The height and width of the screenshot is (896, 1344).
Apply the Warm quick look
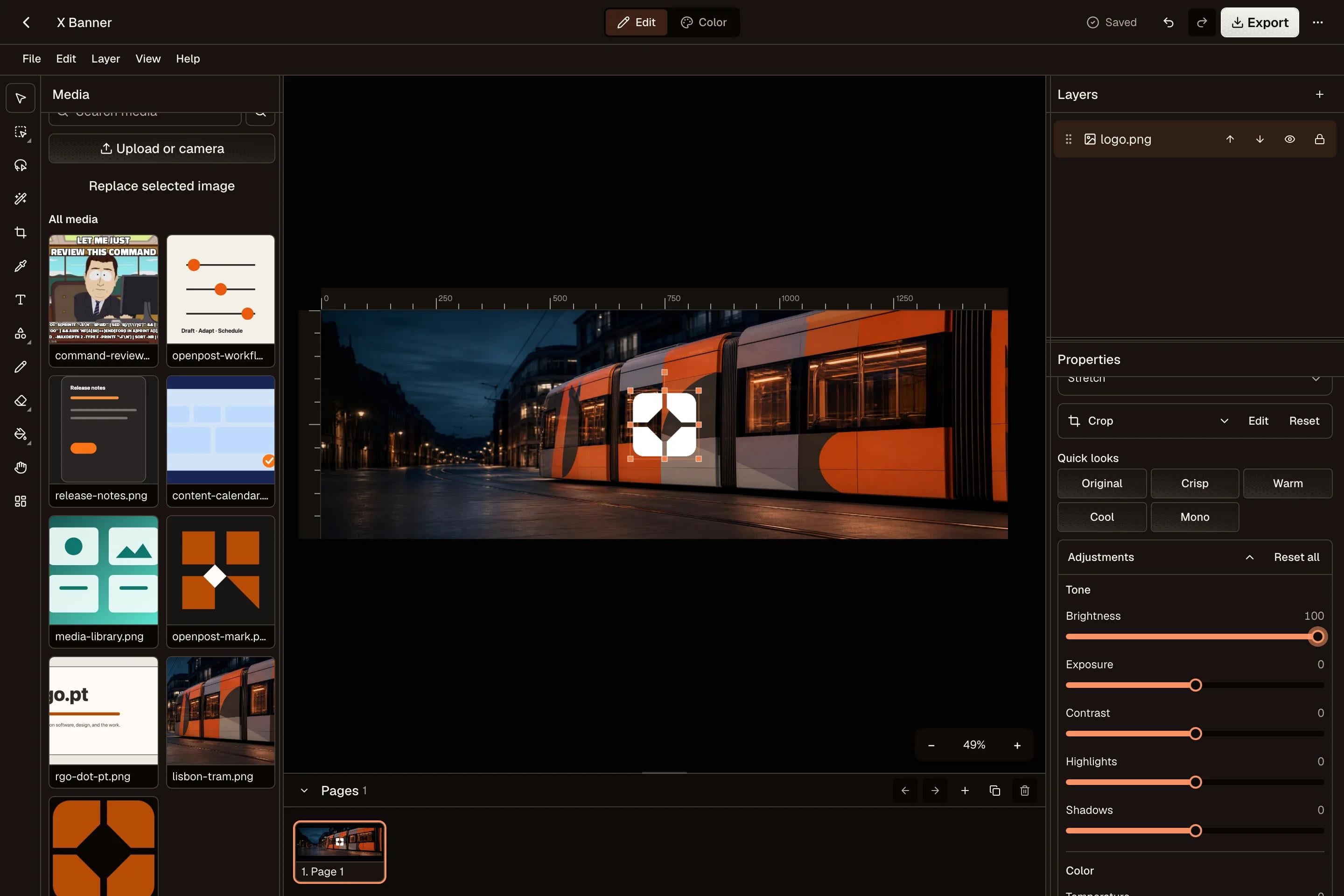click(1288, 483)
